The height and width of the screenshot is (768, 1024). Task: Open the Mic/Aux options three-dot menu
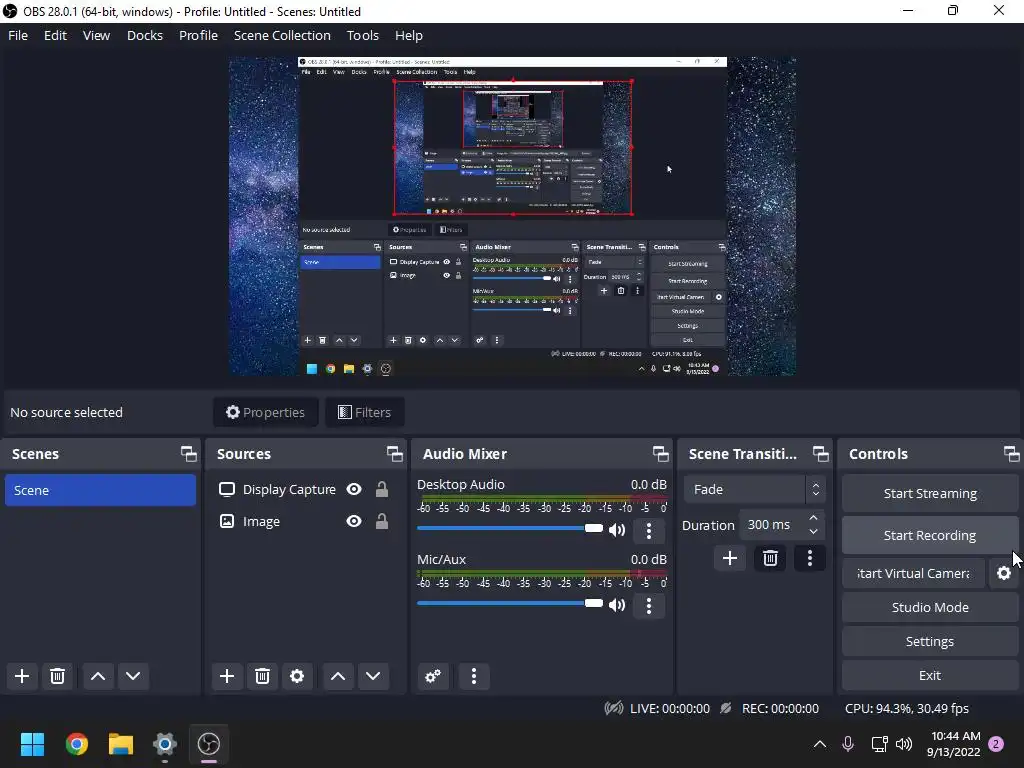click(x=648, y=605)
